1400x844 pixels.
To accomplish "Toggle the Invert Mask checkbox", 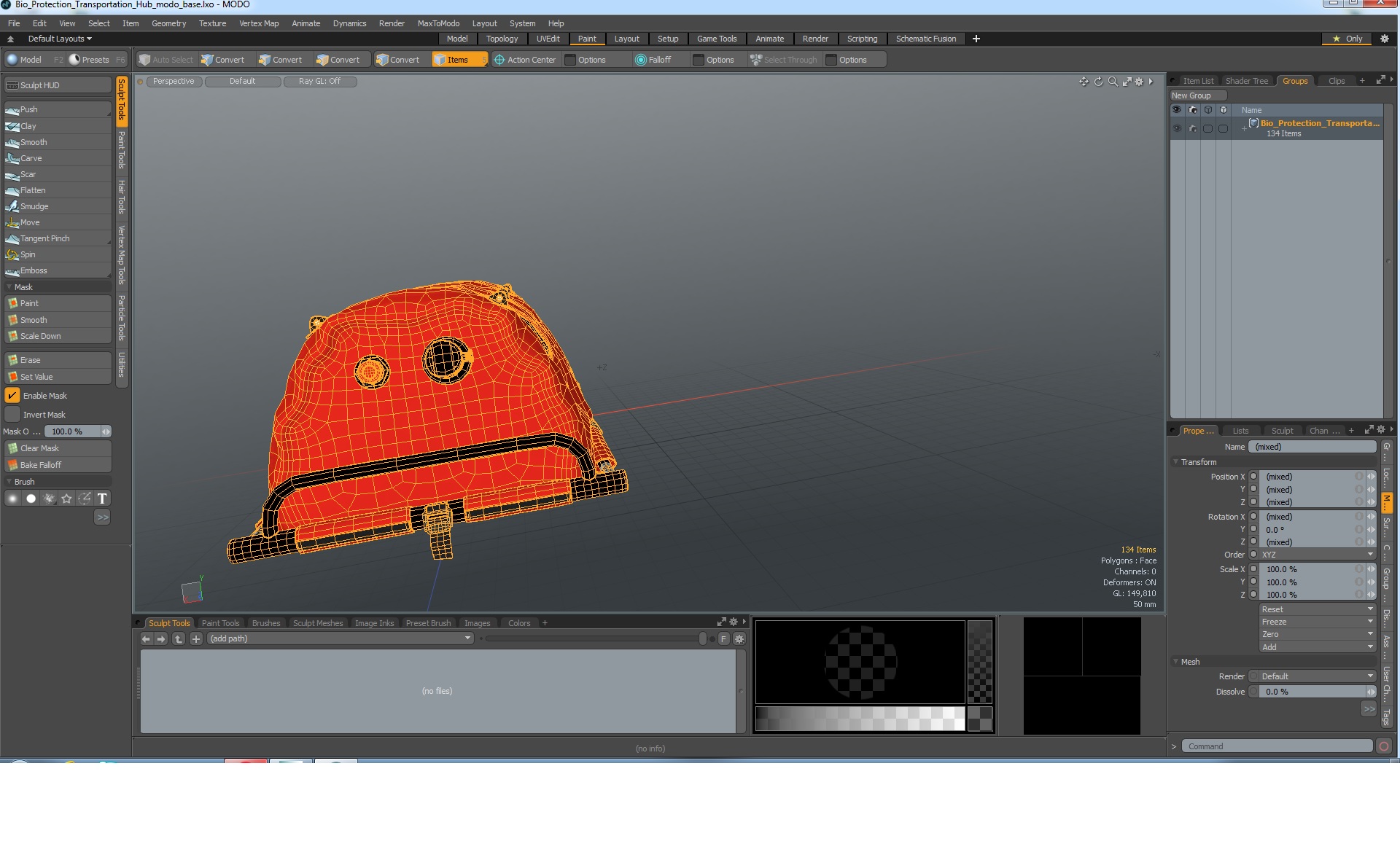I will coord(12,415).
